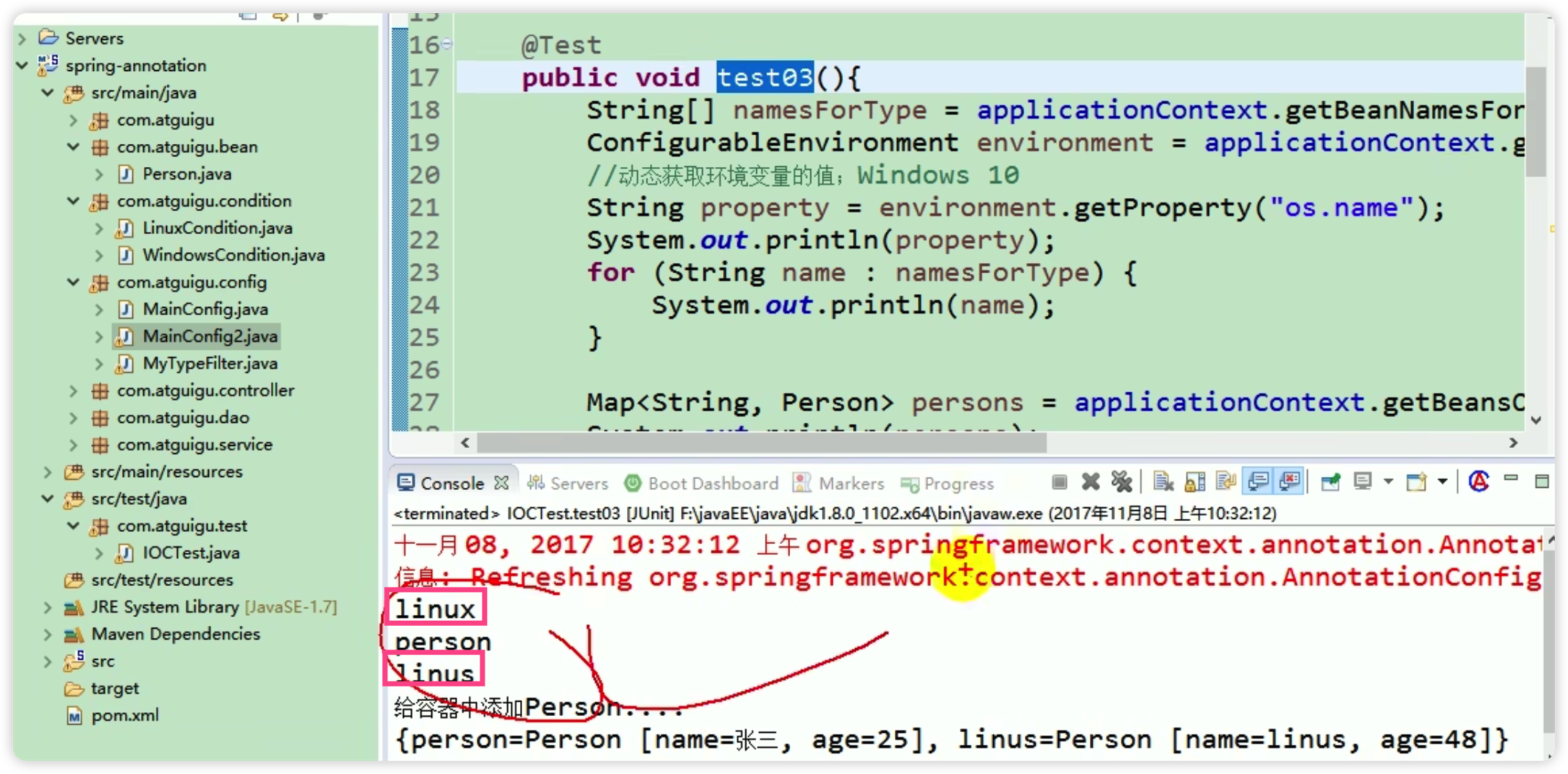Maximize the Console view panel

point(1541,481)
